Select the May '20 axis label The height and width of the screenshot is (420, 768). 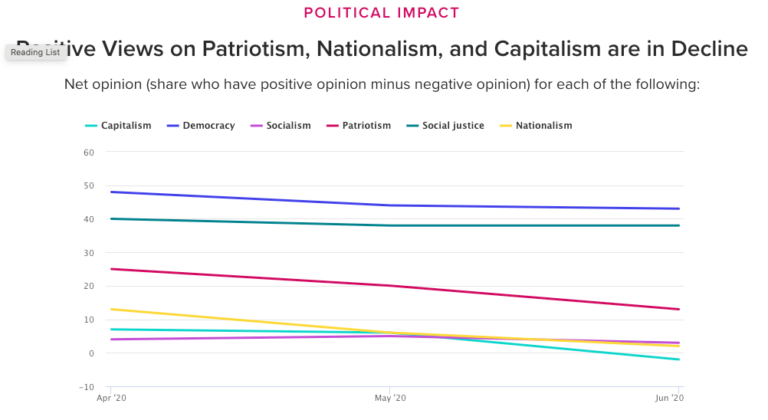390,398
